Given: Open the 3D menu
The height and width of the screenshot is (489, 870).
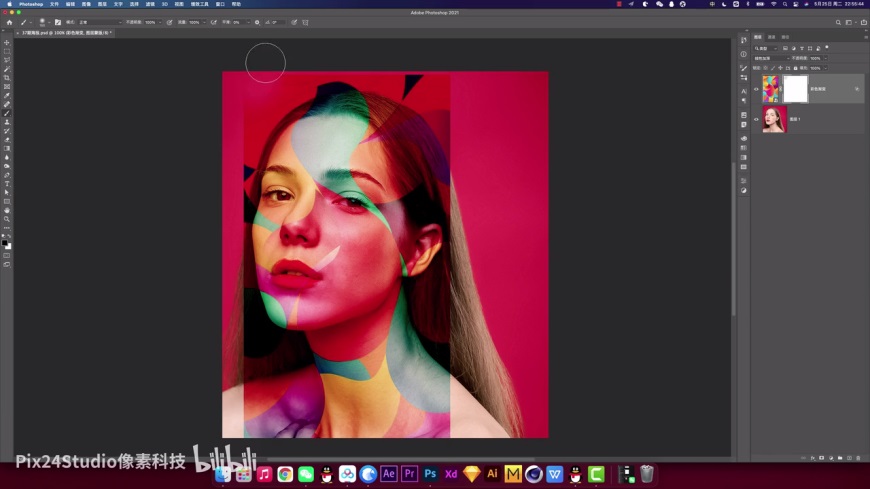Looking at the screenshot, I should coord(164,4).
